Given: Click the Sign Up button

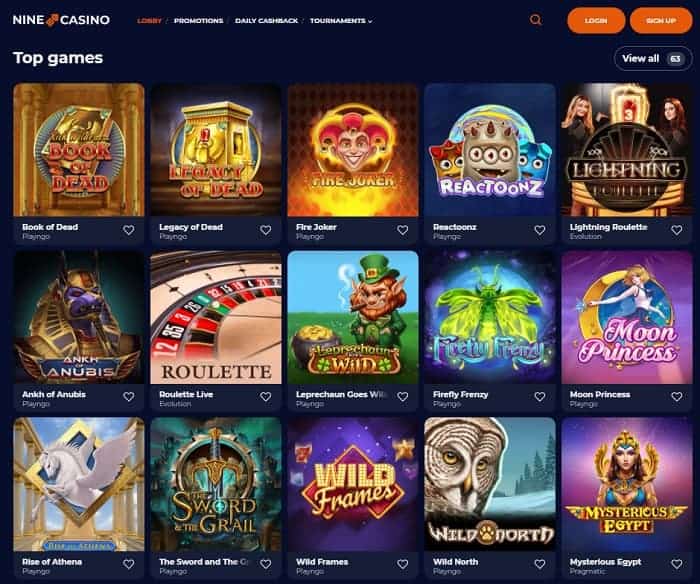Looking at the screenshot, I should [661, 21].
